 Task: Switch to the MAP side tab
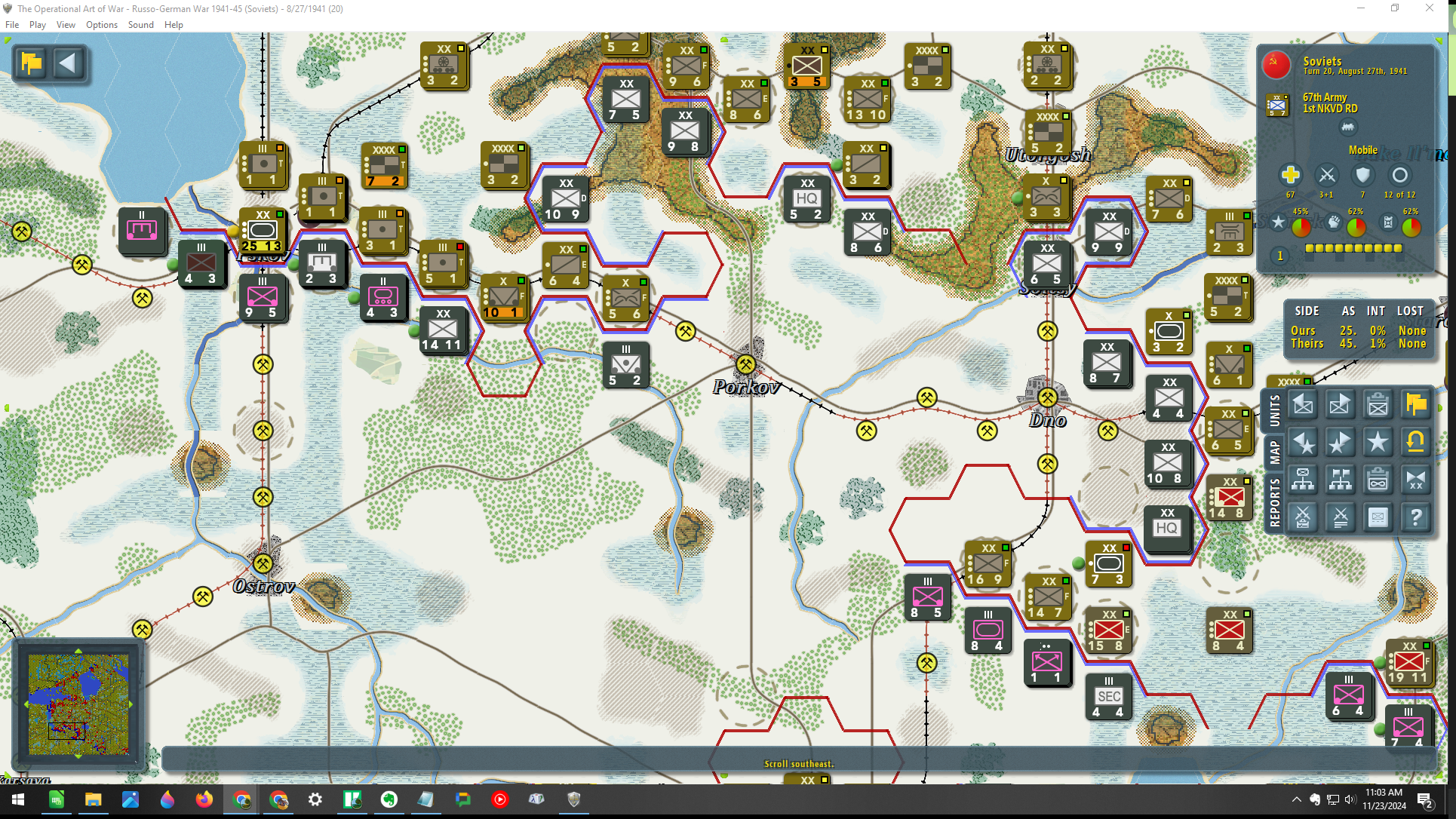(1274, 452)
